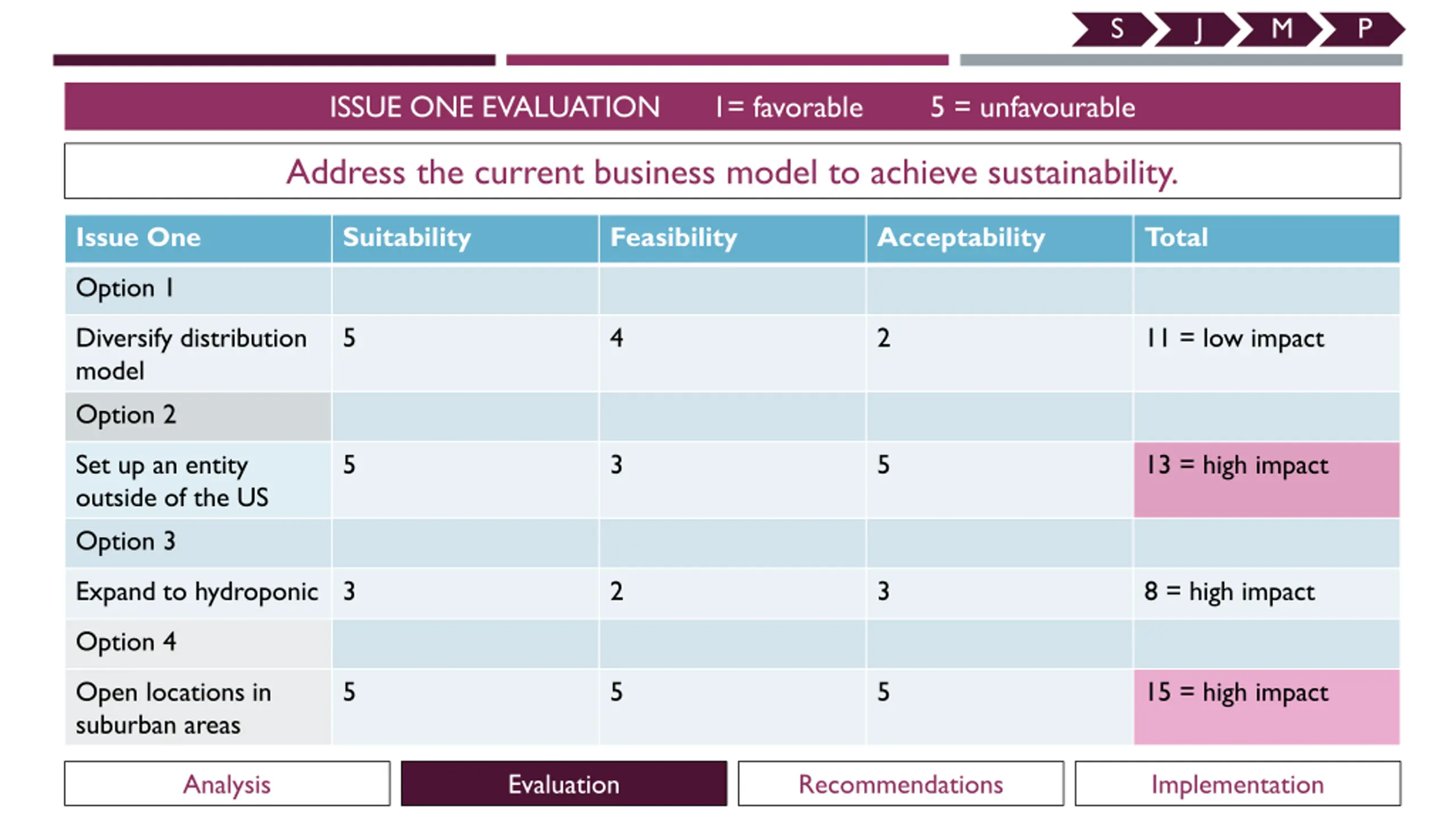Click the pink '13 = high impact' cell
This screenshot has width=1456, height=819.
click(1267, 479)
